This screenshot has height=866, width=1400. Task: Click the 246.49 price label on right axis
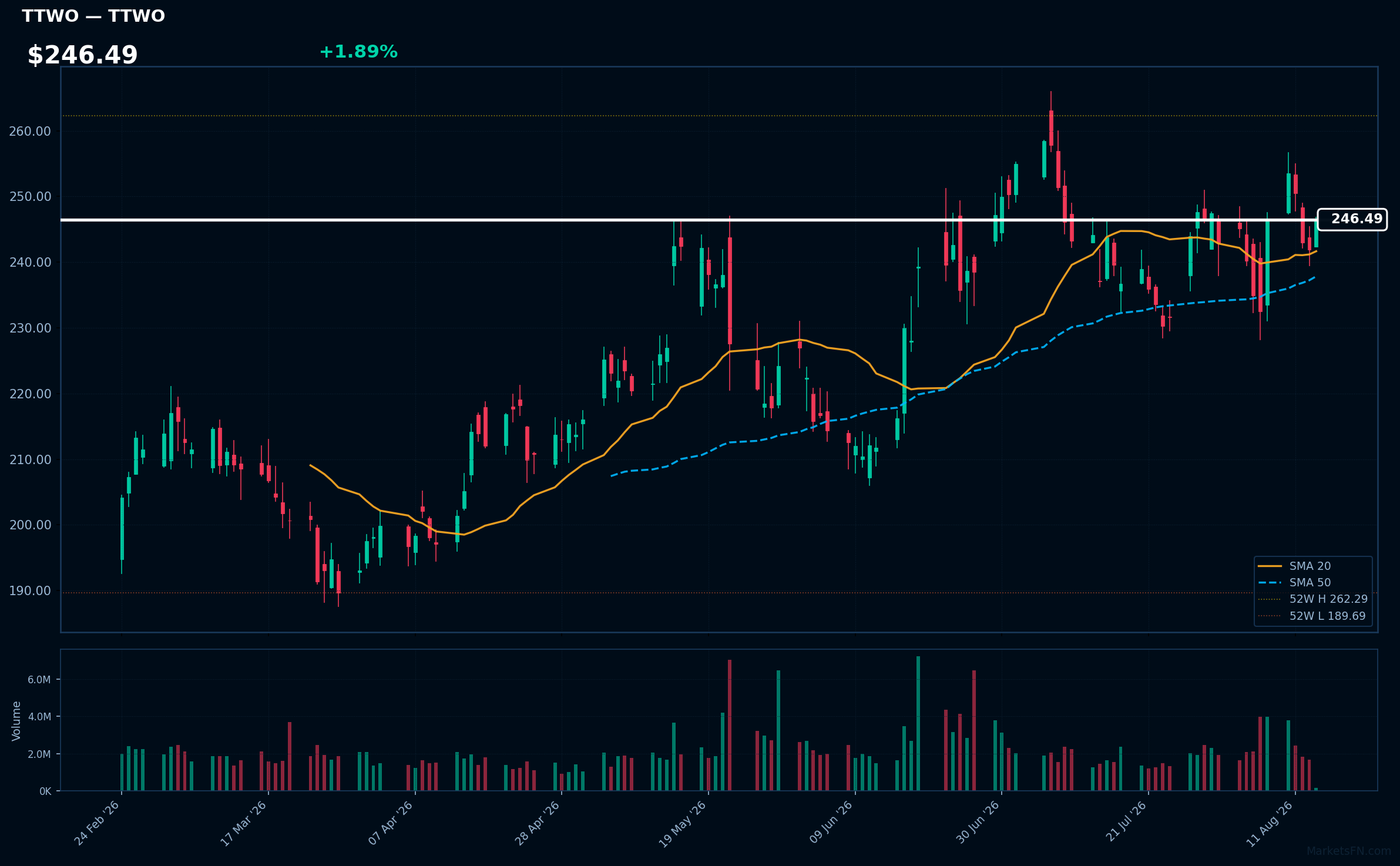pyautogui.click(x=1352, y=219)
